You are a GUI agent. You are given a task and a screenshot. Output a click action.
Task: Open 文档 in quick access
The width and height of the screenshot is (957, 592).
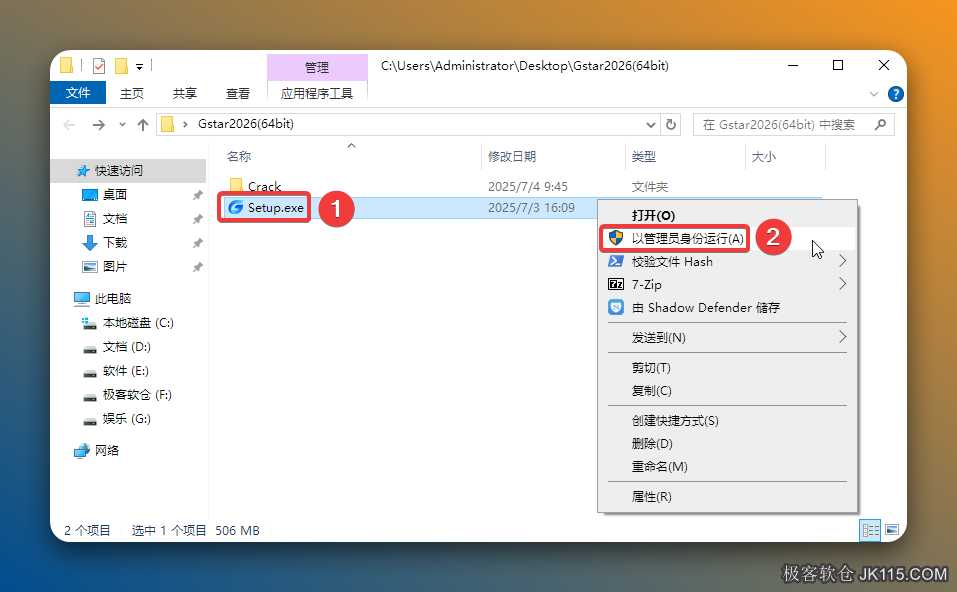pos(115,218)
